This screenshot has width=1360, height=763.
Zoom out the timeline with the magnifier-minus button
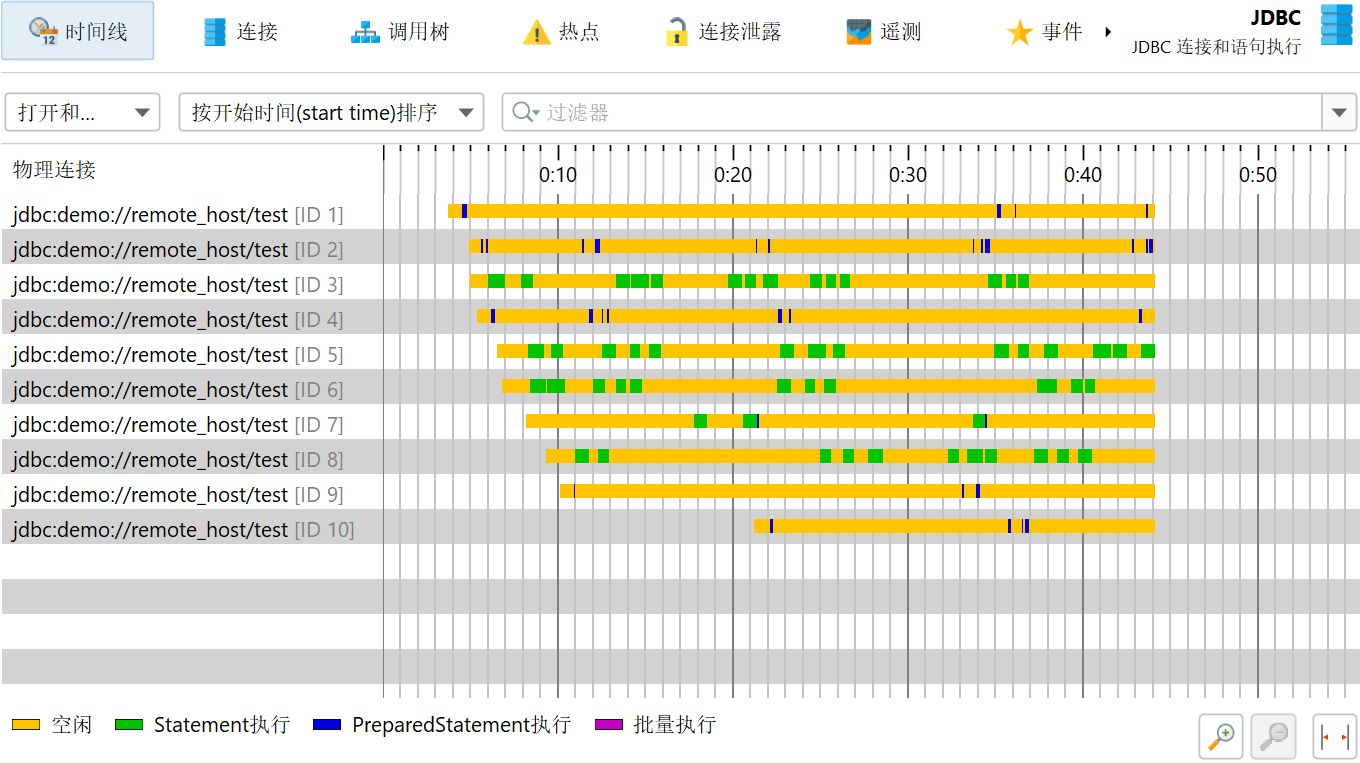pyautogui.click(x=1274, y=736)
